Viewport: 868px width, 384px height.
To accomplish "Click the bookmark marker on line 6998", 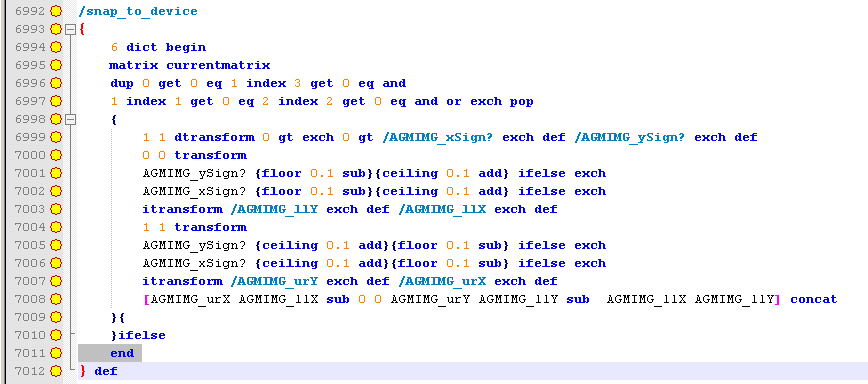I will pyautogui.click(x=56, y=119).
